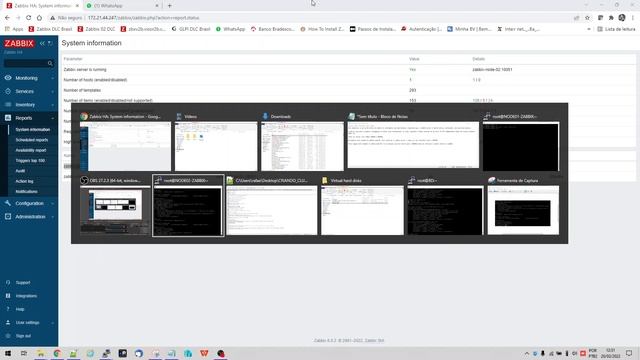Click the Chrome icon on taskbar
Image resolution: width=640 pixels, height=360 pixels.
[57, 353]
